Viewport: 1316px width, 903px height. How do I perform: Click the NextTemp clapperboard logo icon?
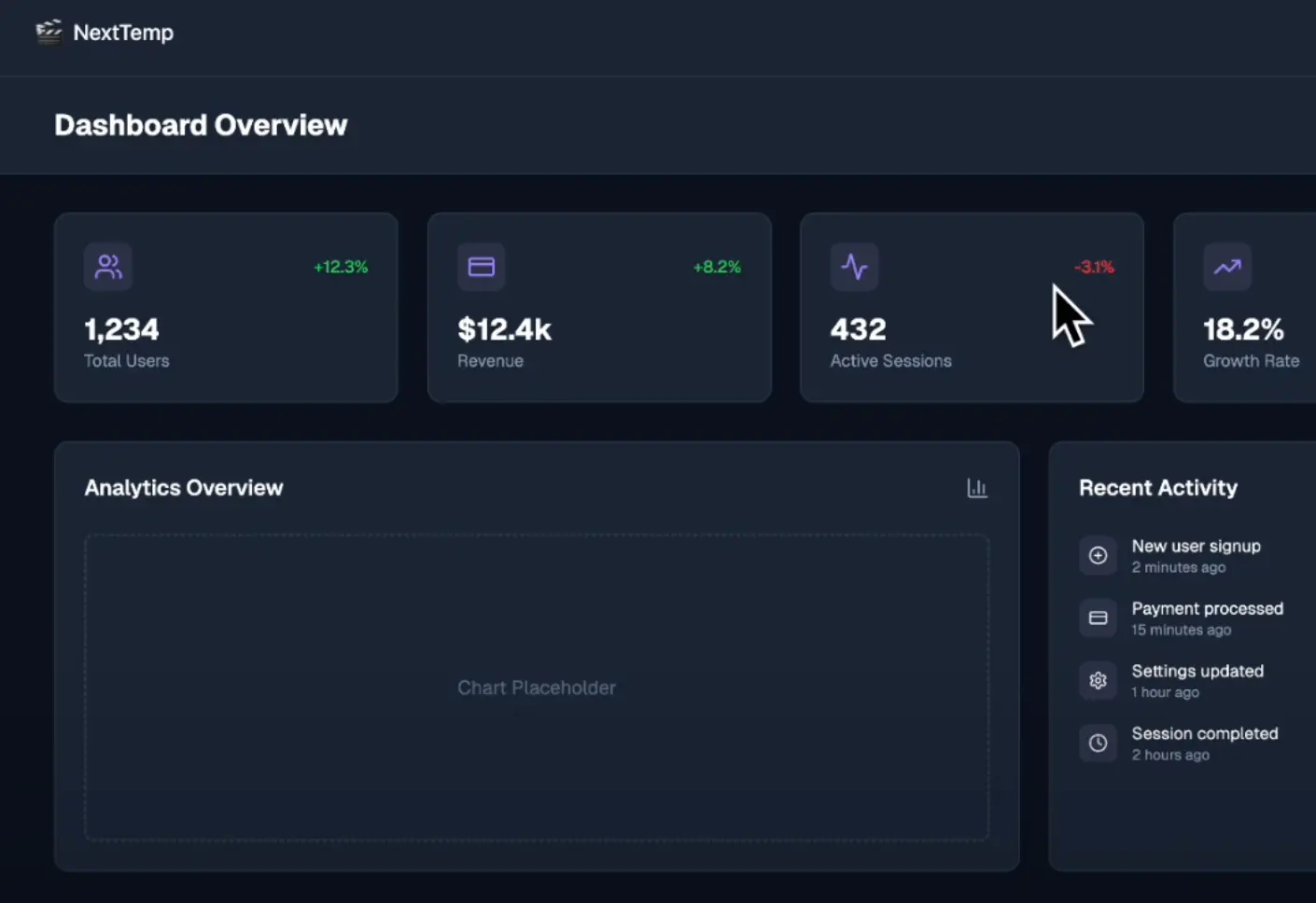[x=49, y=32]
